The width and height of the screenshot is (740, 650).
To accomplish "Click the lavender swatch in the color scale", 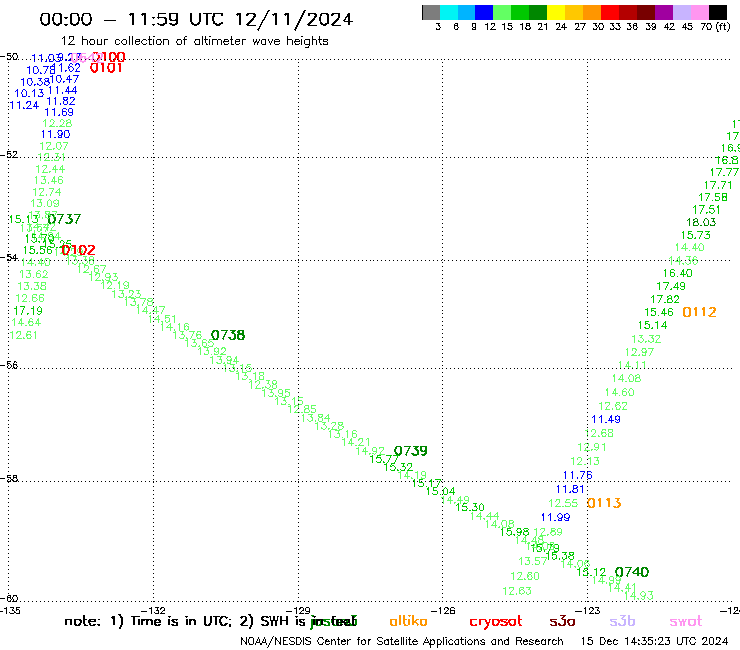I will [x=682, y=12].
